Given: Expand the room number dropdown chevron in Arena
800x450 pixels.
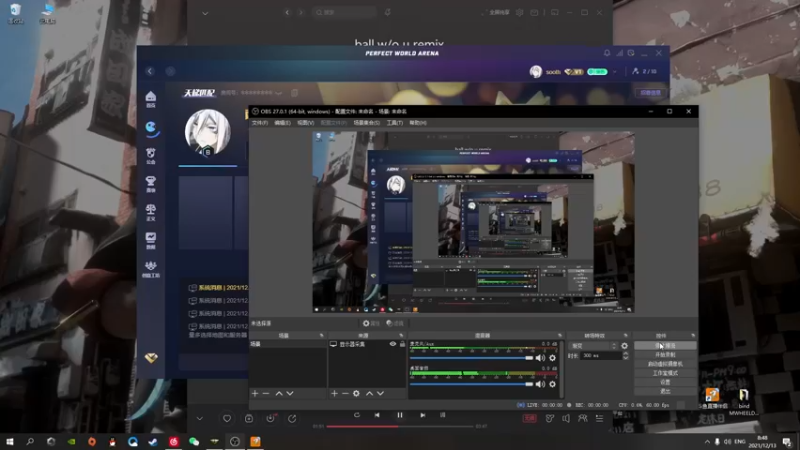Looking at the screenshot, I should [x=279, y=93].
